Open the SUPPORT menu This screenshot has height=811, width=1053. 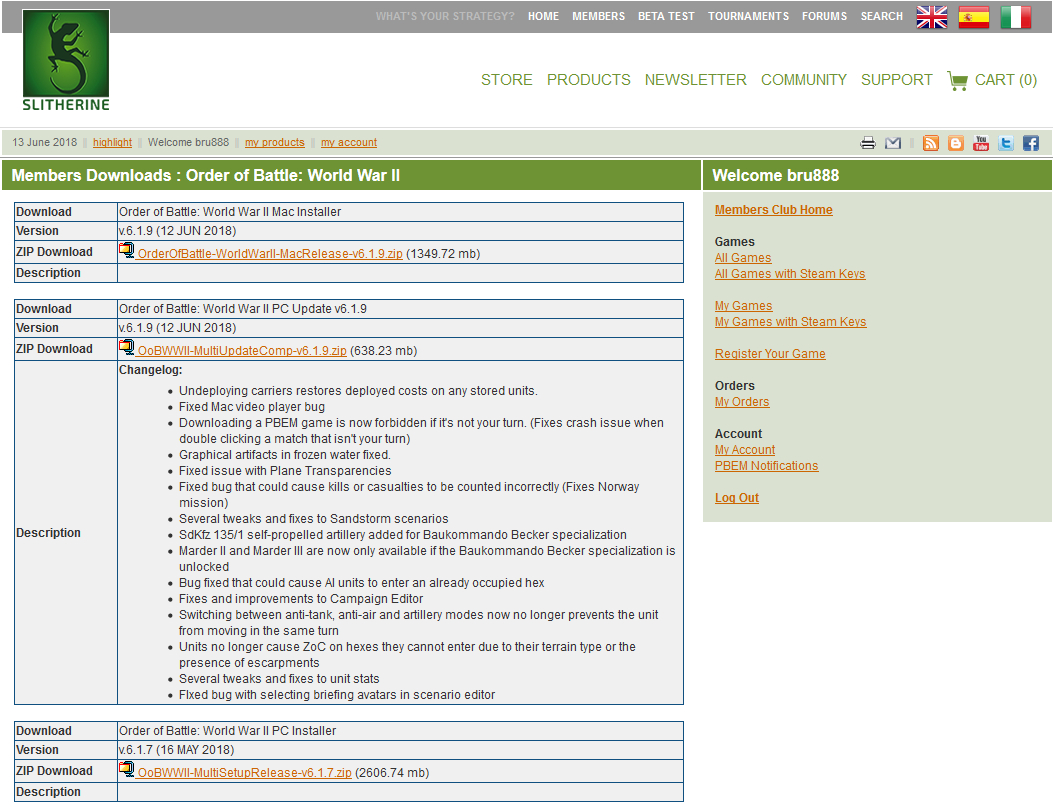pyautogui.click(x=896, y=80)
